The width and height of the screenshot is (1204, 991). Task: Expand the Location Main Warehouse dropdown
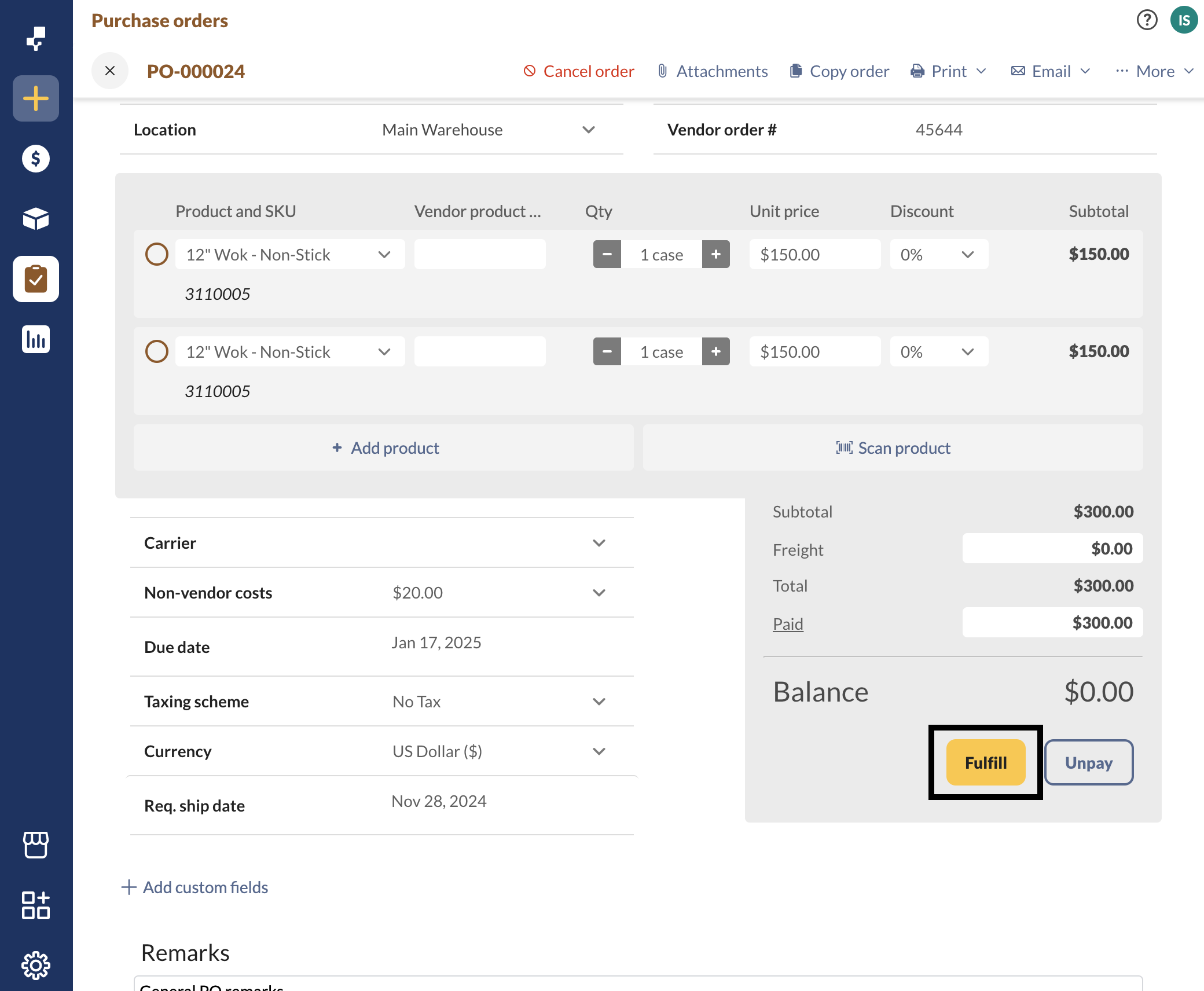(588, 130)
